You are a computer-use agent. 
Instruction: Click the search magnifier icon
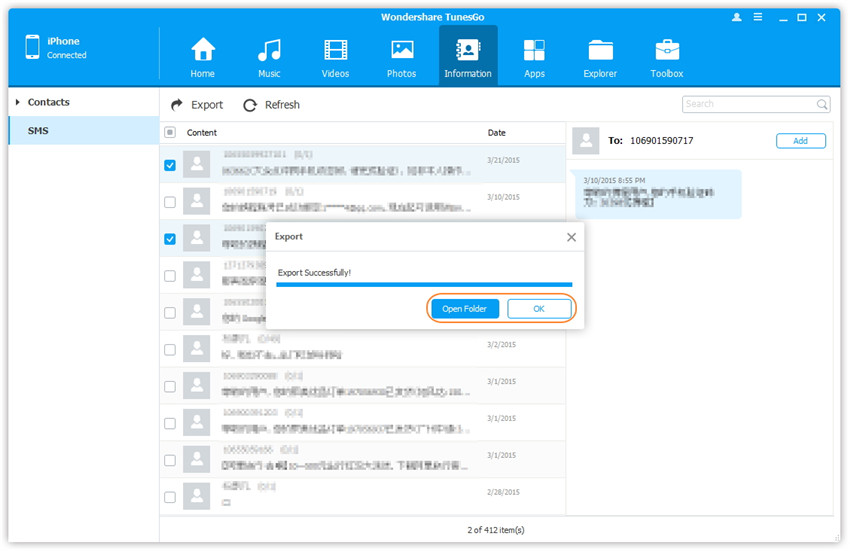click(822, 104)
